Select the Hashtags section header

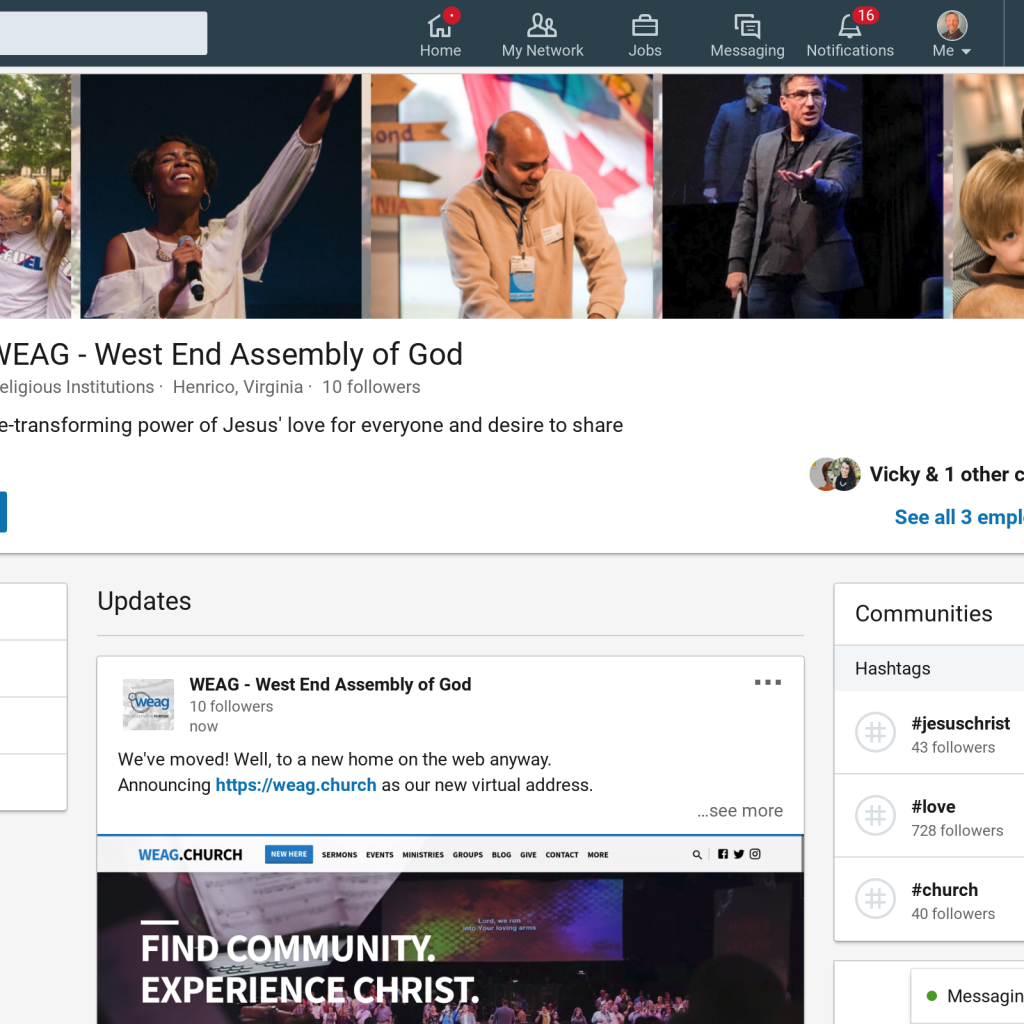[x=892, y=669]
